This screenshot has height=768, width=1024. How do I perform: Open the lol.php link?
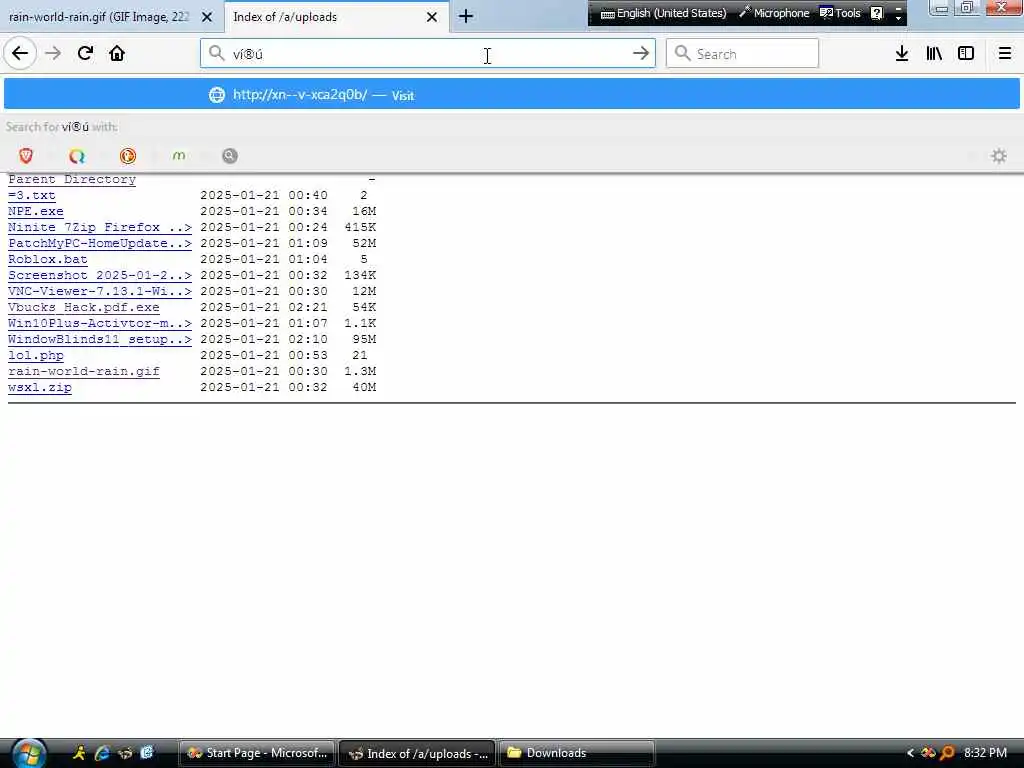click(x=36, y=355)
